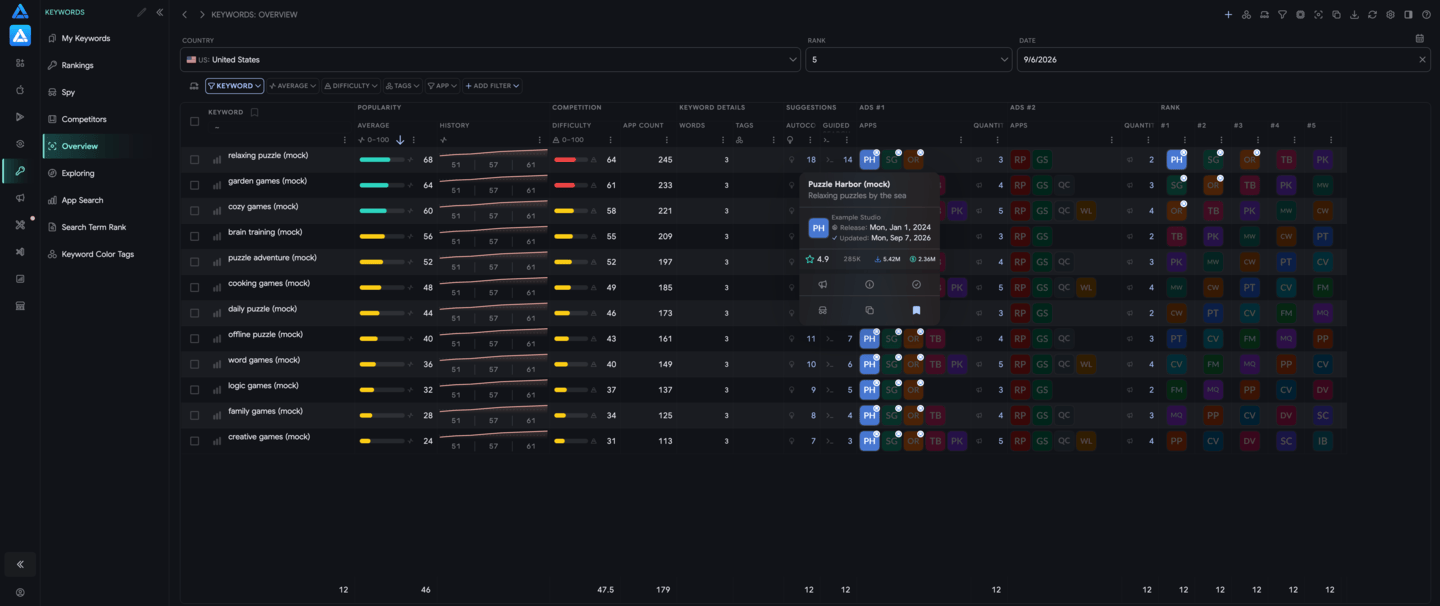
Task: Click the PH app badge in relaxing puzzle Ads #1
Action: (x=869, y=160)
